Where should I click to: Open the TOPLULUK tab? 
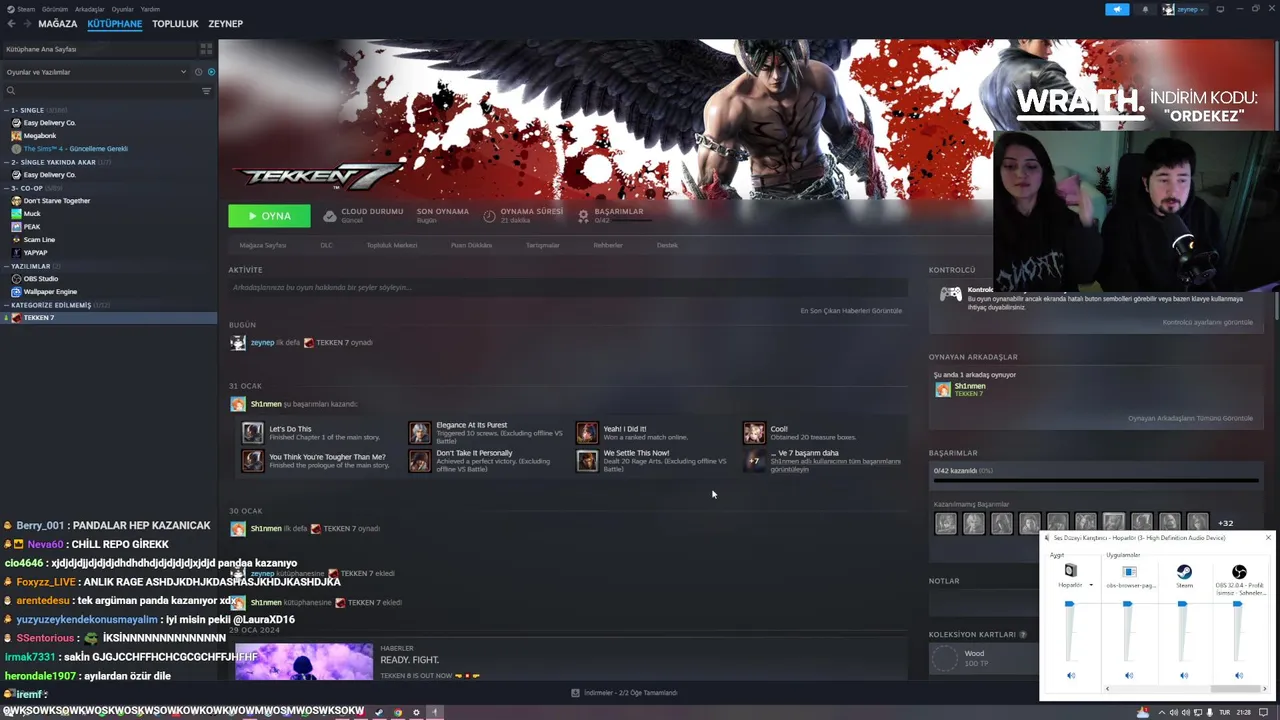pyautogui.click(x=175, y=23)
